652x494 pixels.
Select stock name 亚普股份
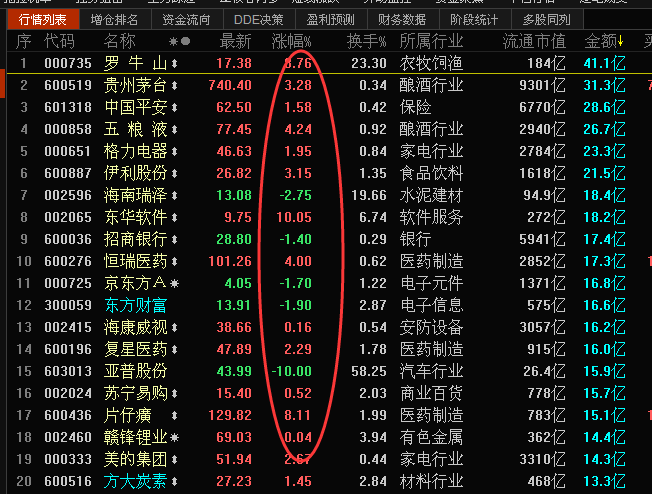click(x=136, y=371)
